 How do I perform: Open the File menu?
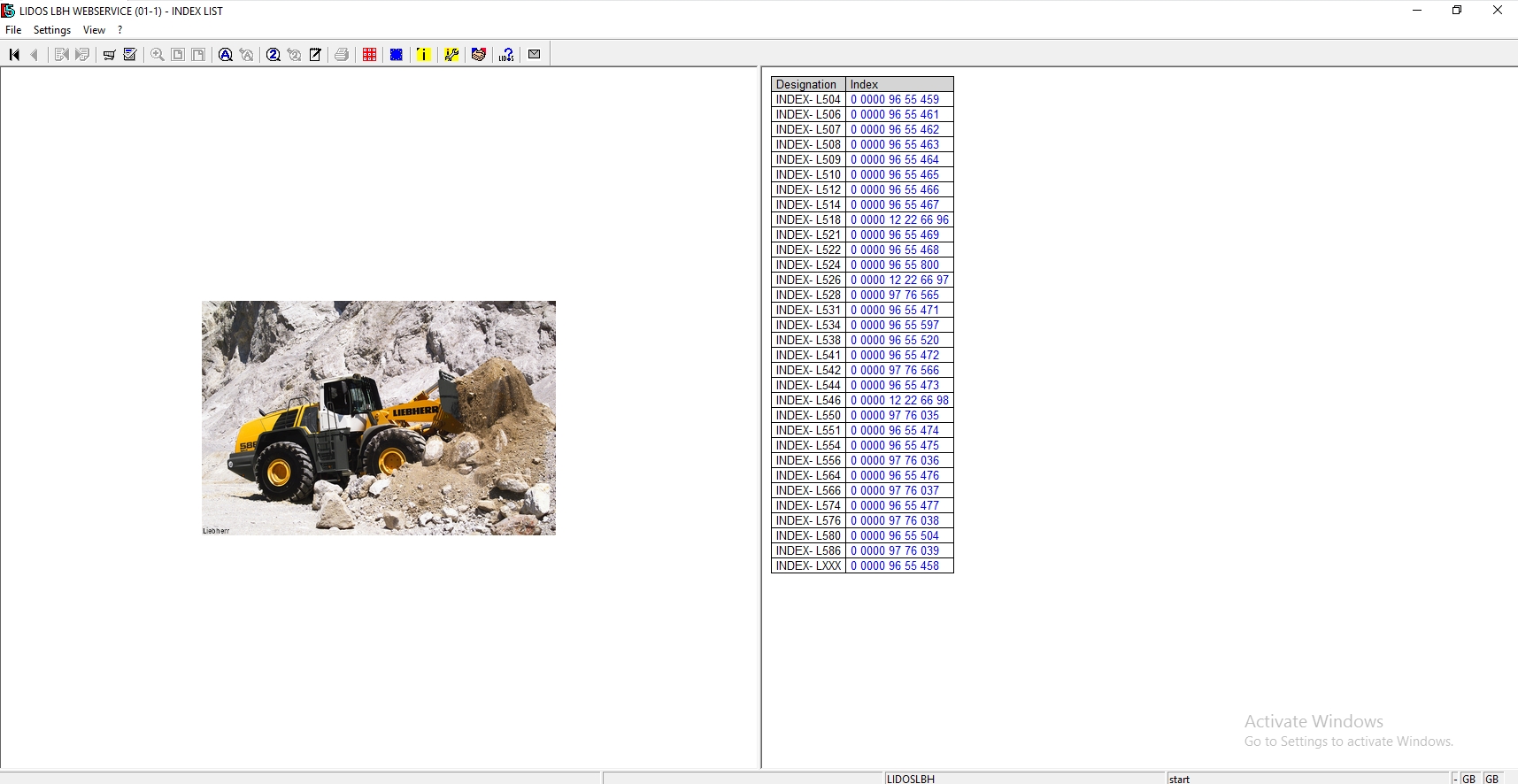point(13,30)
